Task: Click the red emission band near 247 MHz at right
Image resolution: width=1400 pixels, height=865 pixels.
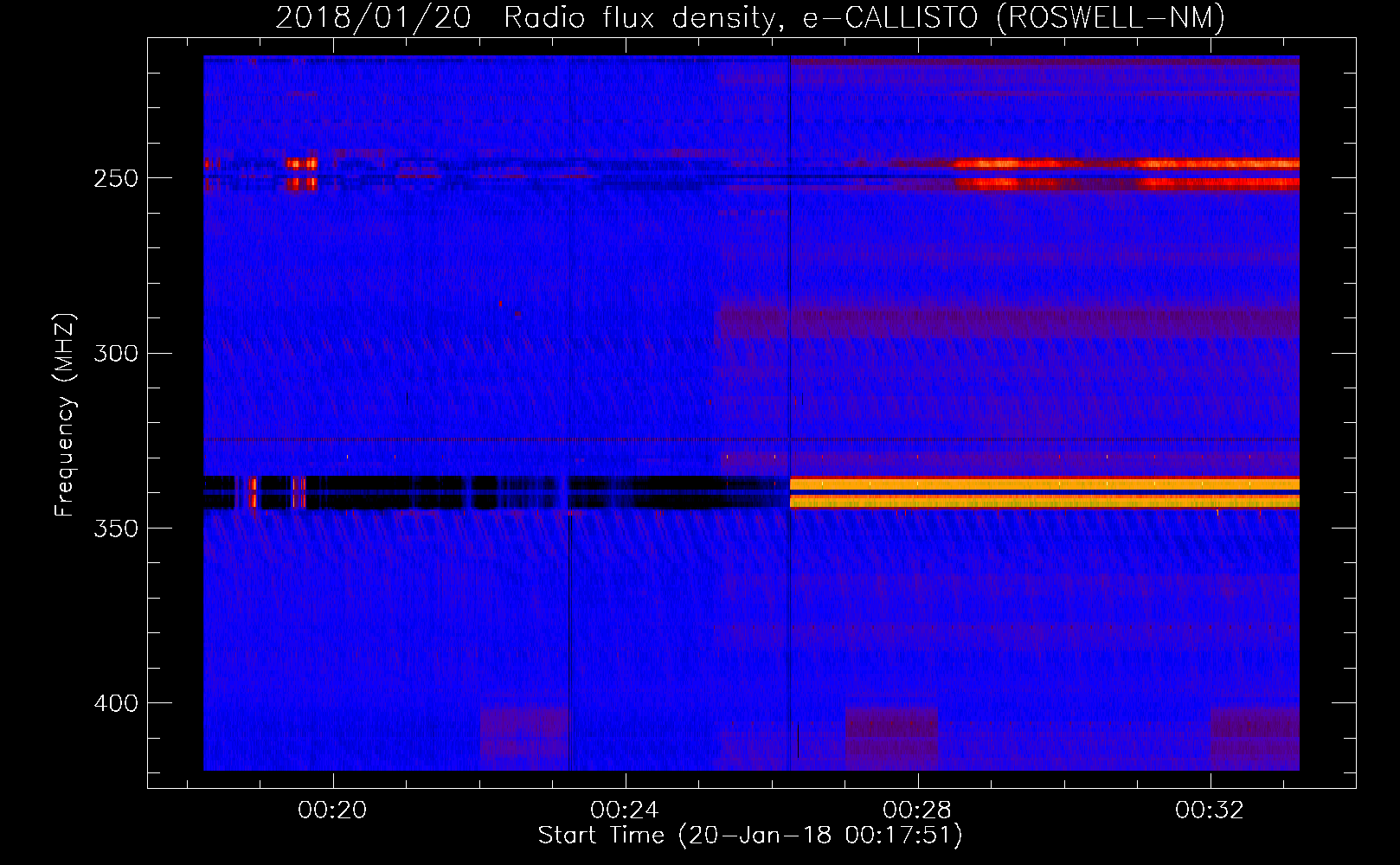Action: [1127, 163]
